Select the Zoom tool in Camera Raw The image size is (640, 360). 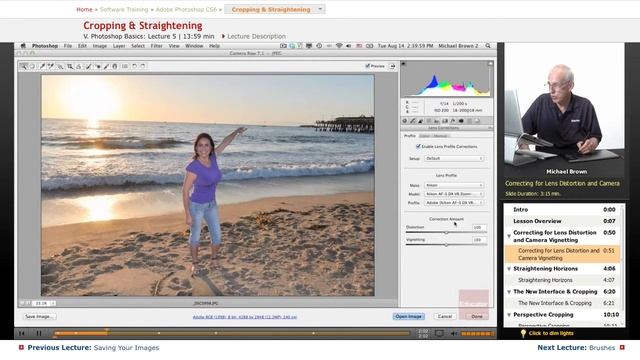point(24,66)
